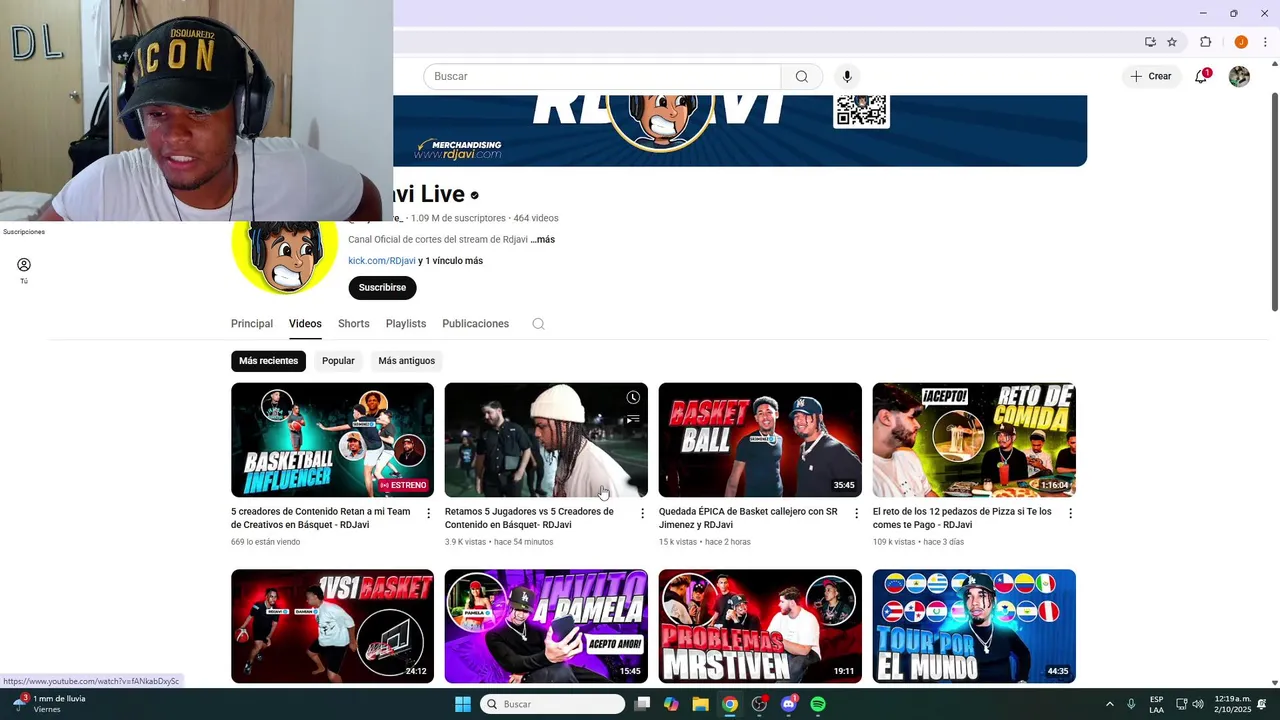Open title '5 creadores de Contenido Retan a mi Team'
Viewport: 1280px width, 720px height.
(322, 518)
